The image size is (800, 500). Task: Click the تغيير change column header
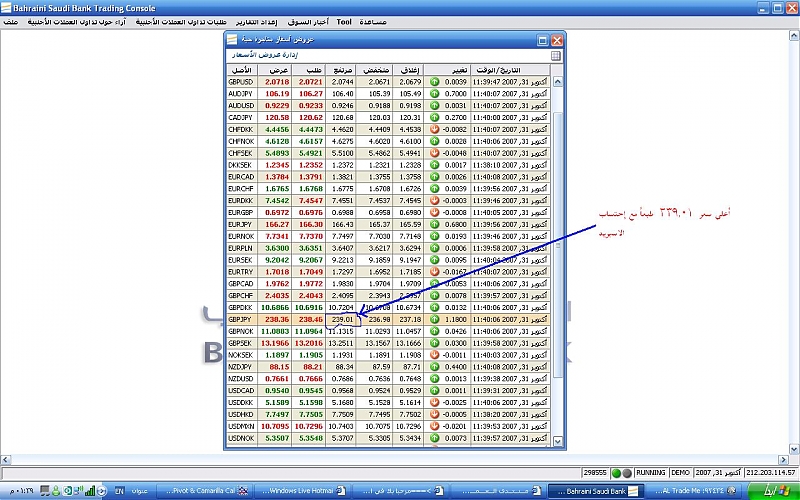[x=453, y=69]
